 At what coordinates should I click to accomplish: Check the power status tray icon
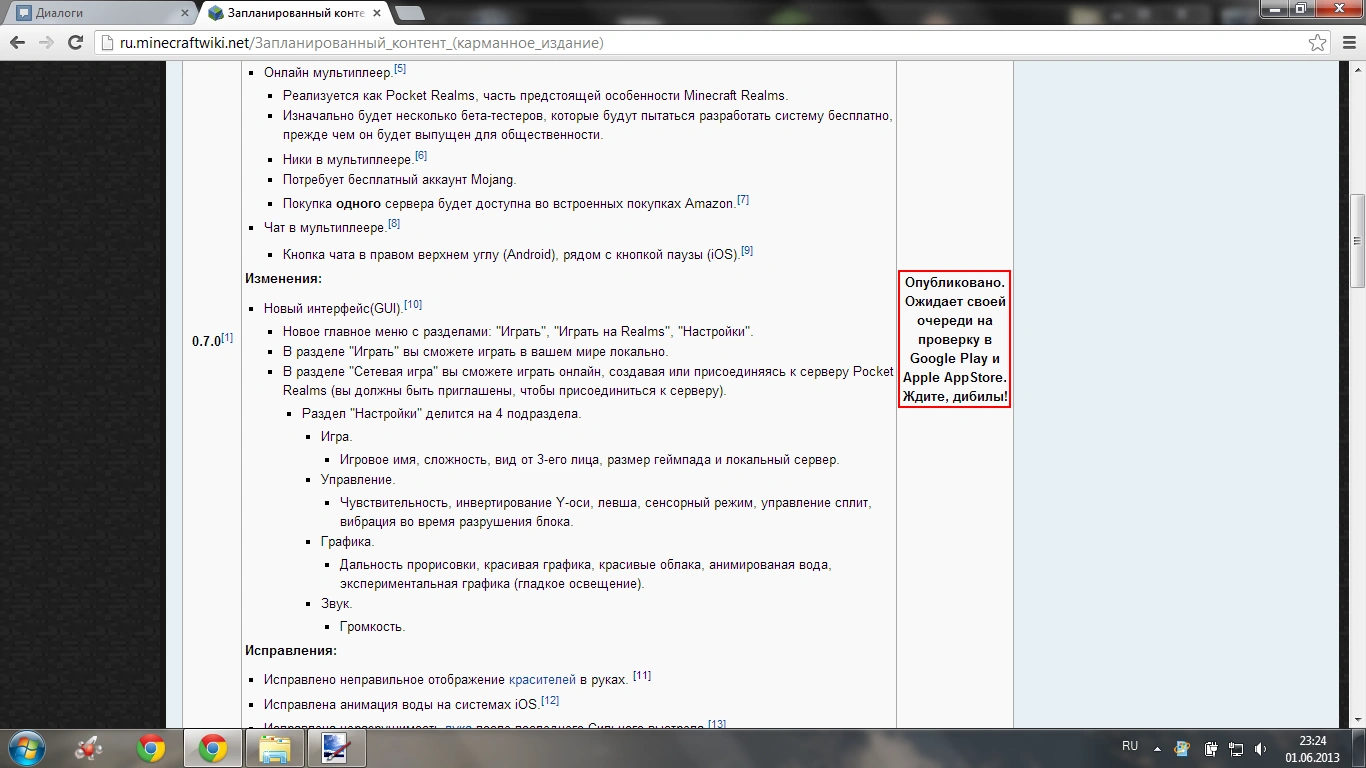[x=1210, y=748]
